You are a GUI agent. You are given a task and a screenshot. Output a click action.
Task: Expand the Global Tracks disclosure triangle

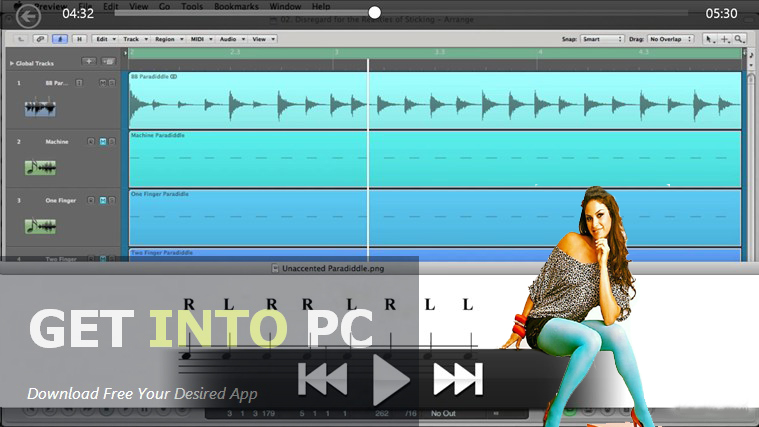[x=12, y=63]
